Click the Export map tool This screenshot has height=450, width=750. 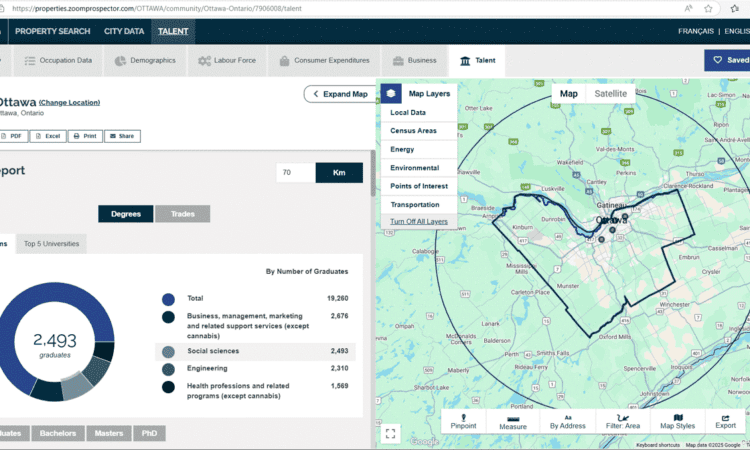(x=725, y=421)
